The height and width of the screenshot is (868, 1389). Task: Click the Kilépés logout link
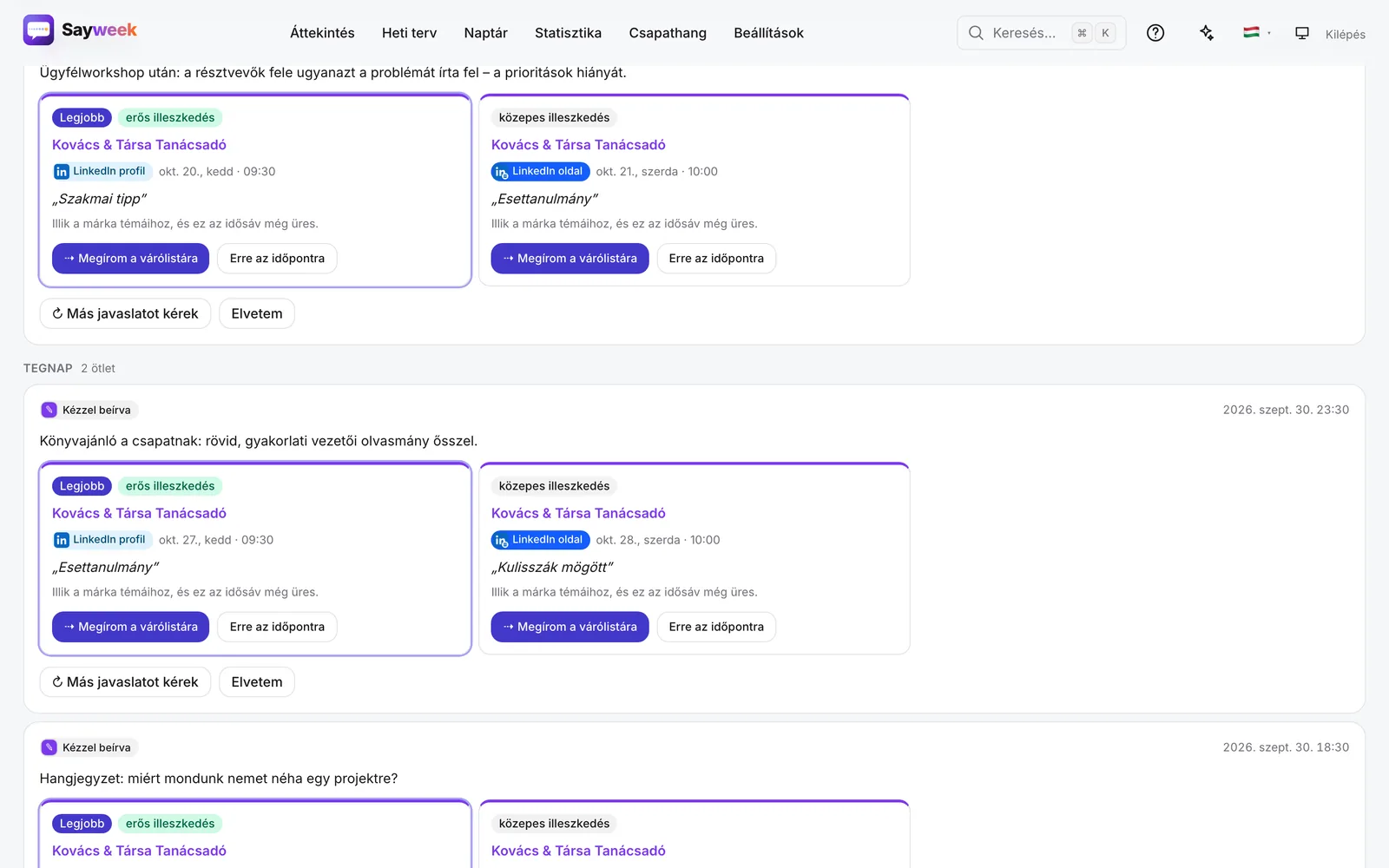pos(1345,35)
